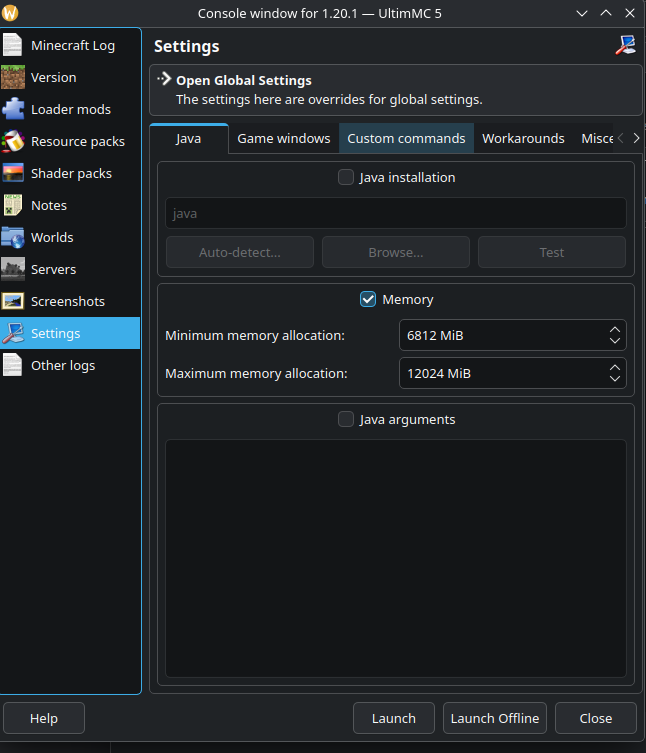646x753 pixels.
Task: Open Help from the bottom left
Action: coord(44,718)
